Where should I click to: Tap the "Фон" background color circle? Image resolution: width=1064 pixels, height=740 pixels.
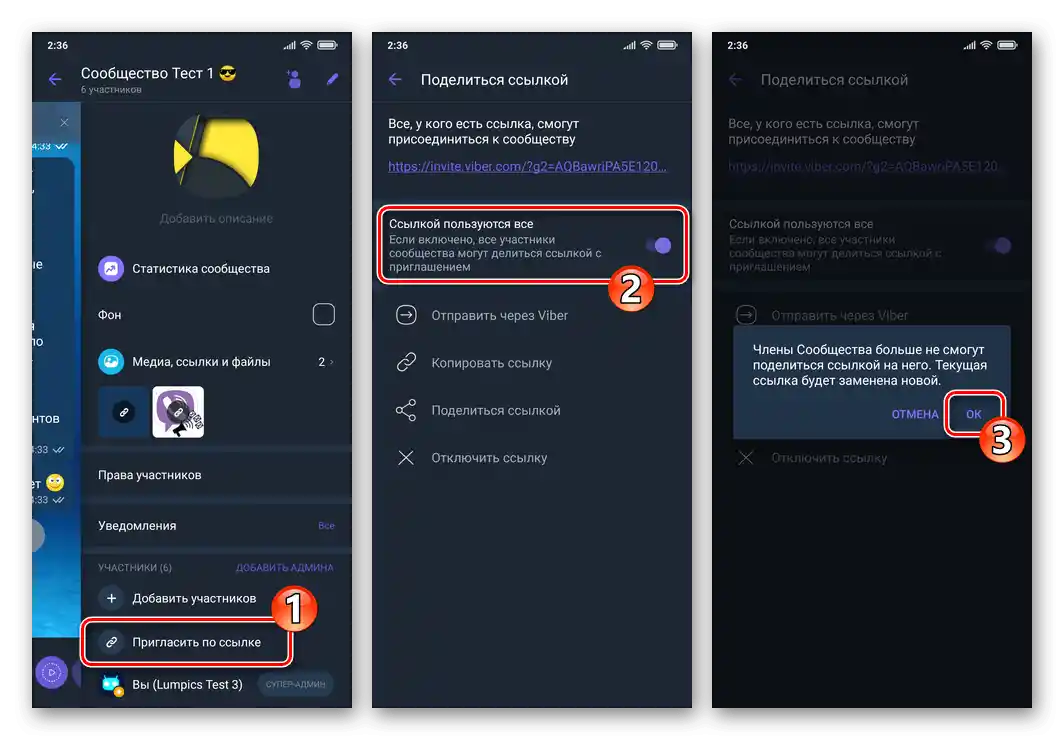click(x=323, y=314)
